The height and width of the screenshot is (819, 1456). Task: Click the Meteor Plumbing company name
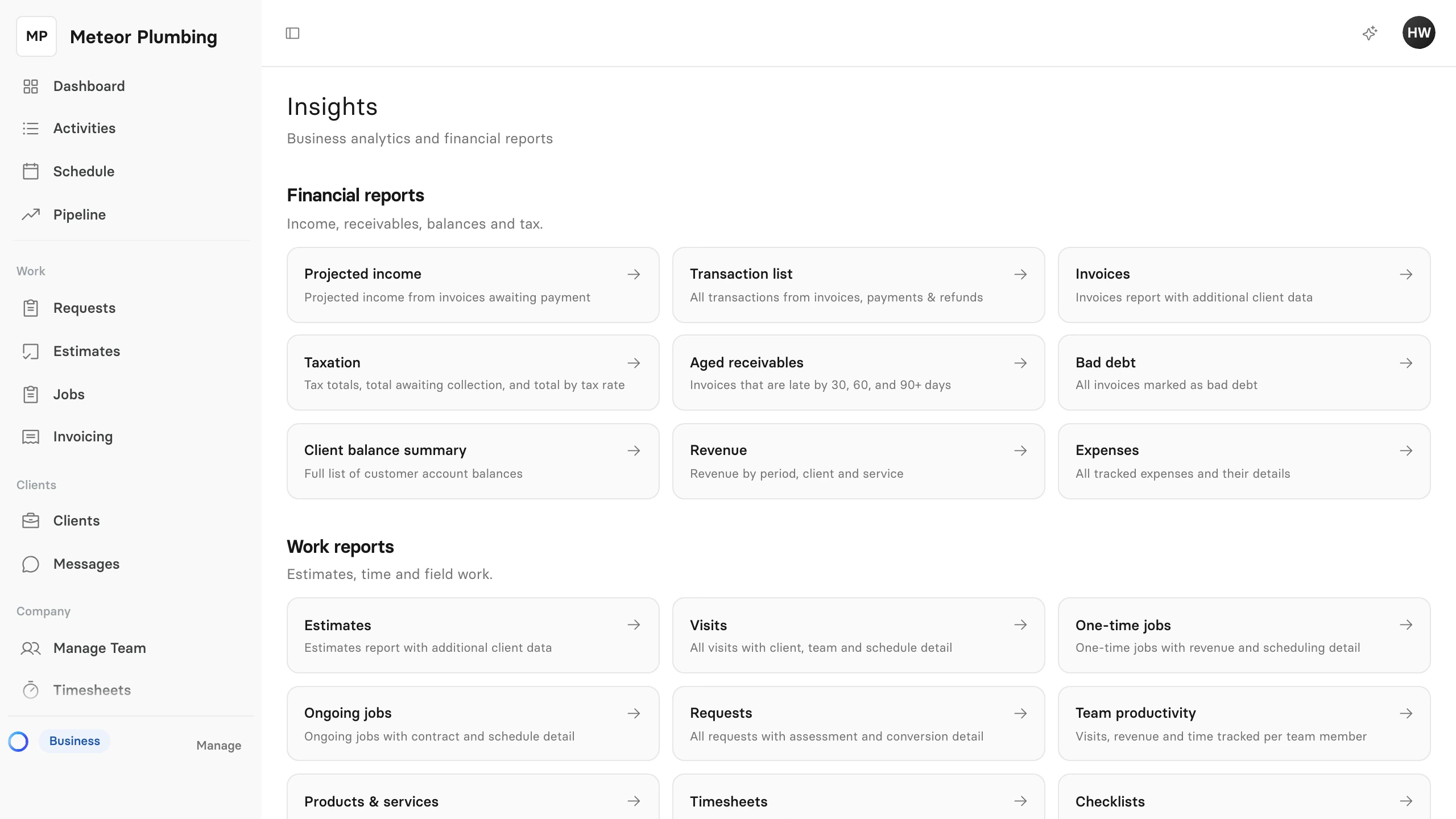pyautogui.click(x=143, y=37)
